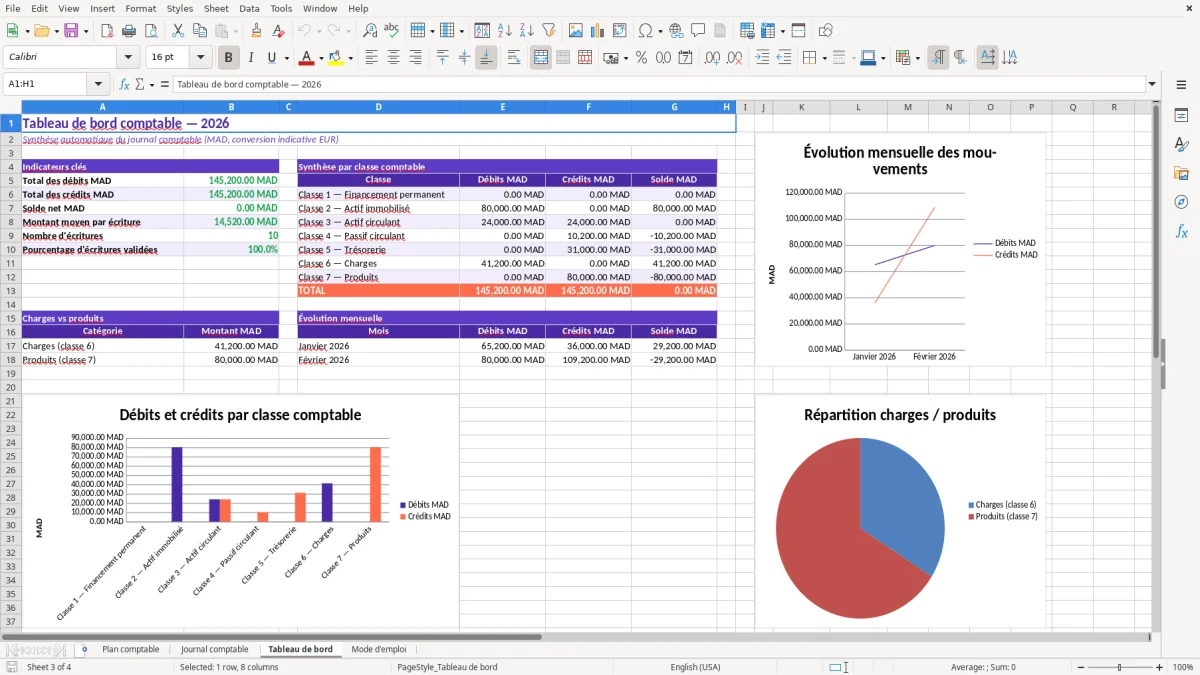Open the sidebar Functions panel
The height and width of the screenshot is (675, 1200).
1181,231
